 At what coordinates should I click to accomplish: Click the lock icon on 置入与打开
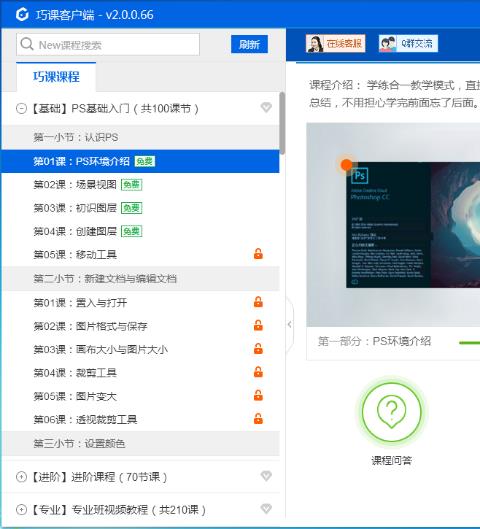point(258,302)
